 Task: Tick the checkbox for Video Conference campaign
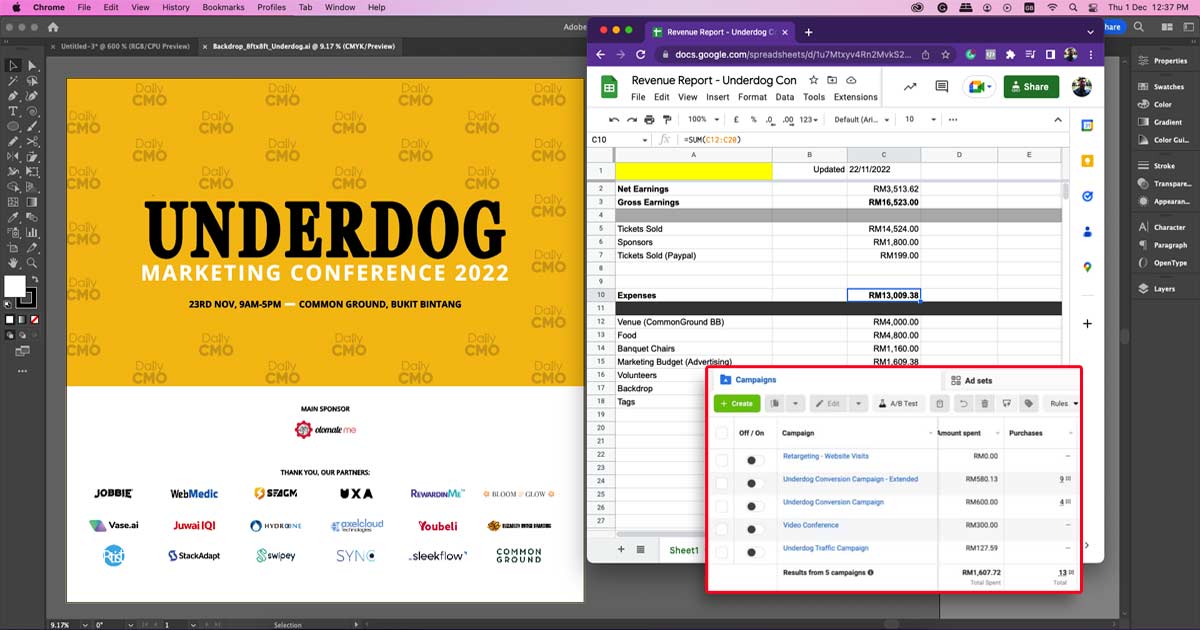pyautogui.click(x=722, y=529)
